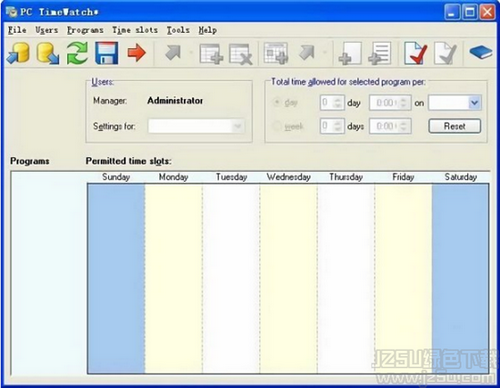Click the per-week days count spinner
Image resolution: width=500 pixels, height=388 pixels.
(x=332, y=126)
